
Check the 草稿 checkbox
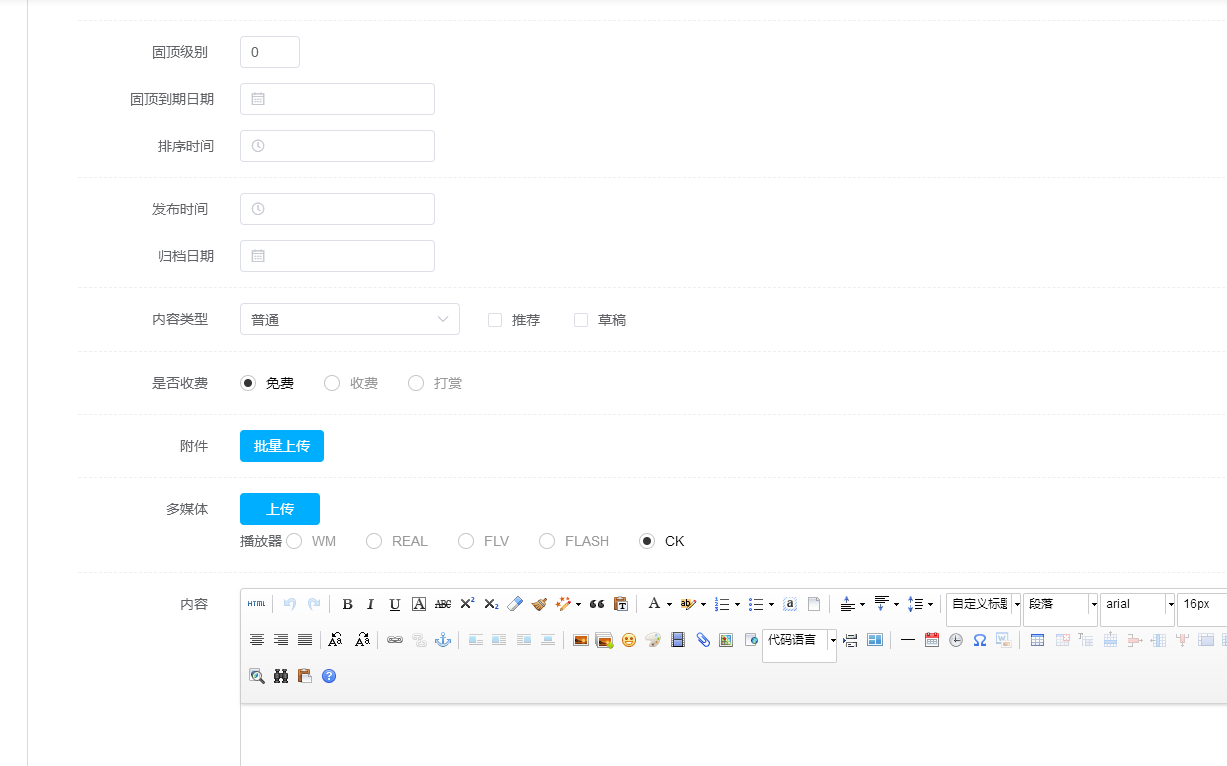pos(581,320)
